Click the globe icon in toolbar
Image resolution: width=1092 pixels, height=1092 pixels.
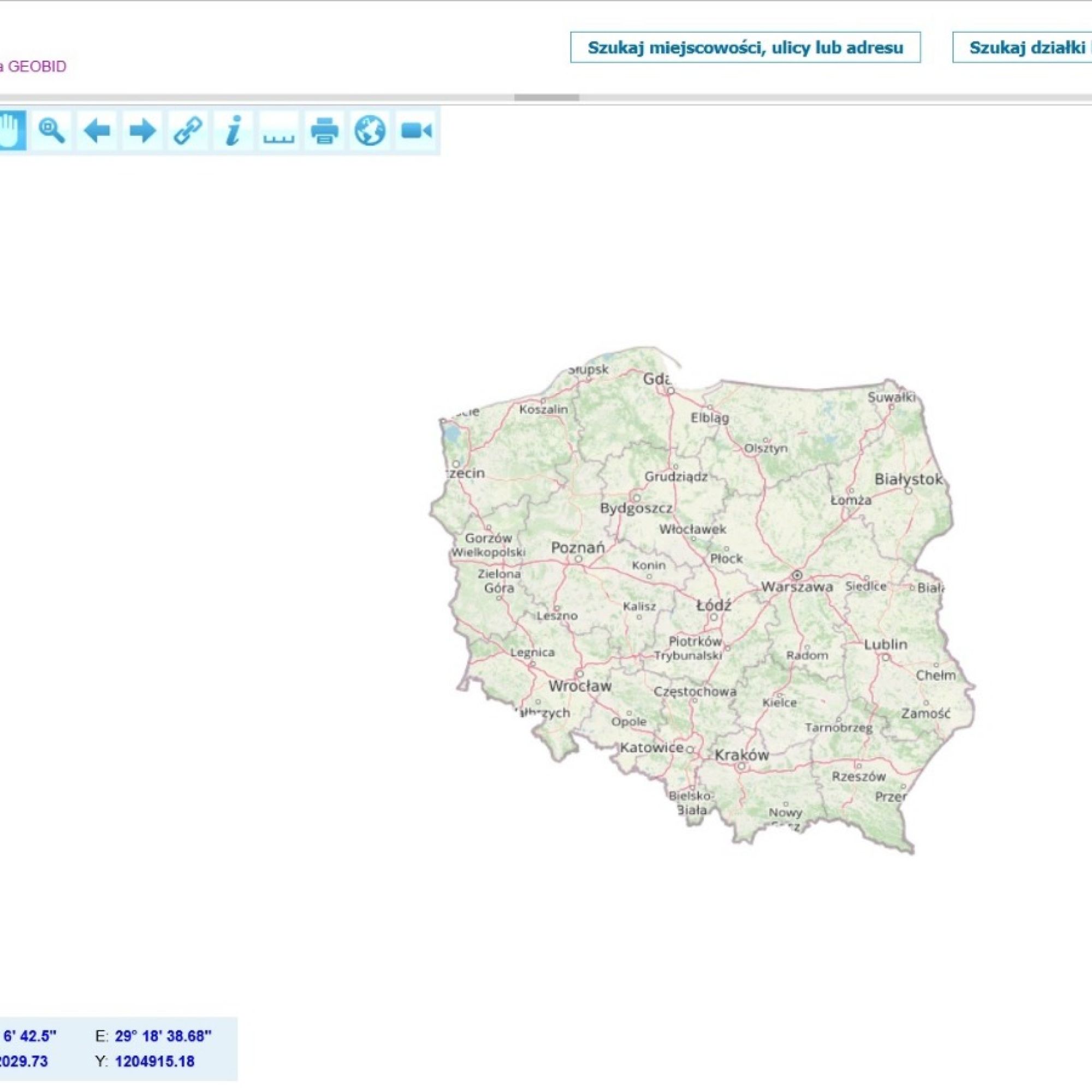coord(370,130)
